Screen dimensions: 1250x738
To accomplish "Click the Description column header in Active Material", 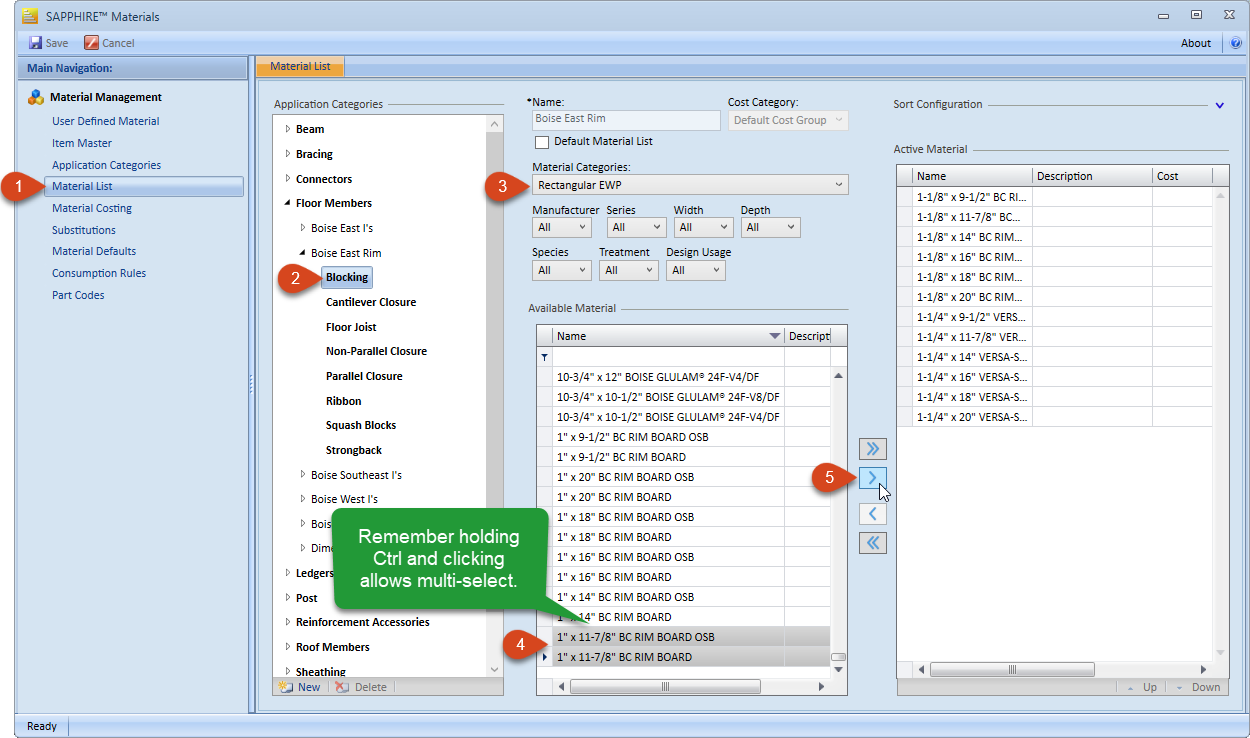I will [1092, 176].
